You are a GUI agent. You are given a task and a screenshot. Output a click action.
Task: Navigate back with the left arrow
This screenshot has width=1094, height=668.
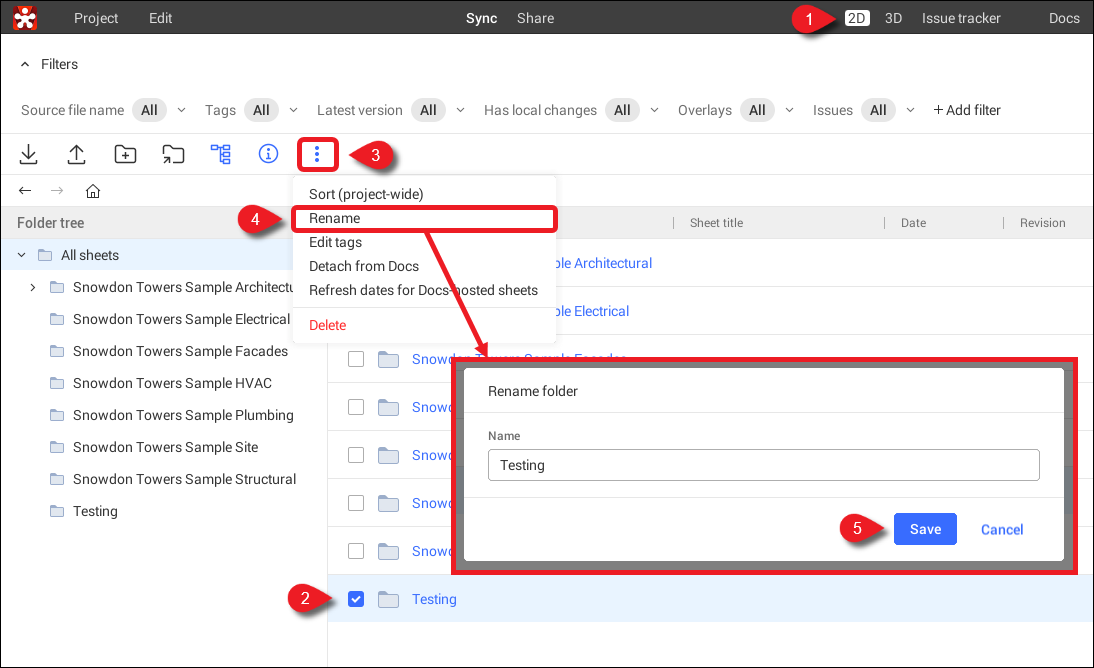click(26, 191)
